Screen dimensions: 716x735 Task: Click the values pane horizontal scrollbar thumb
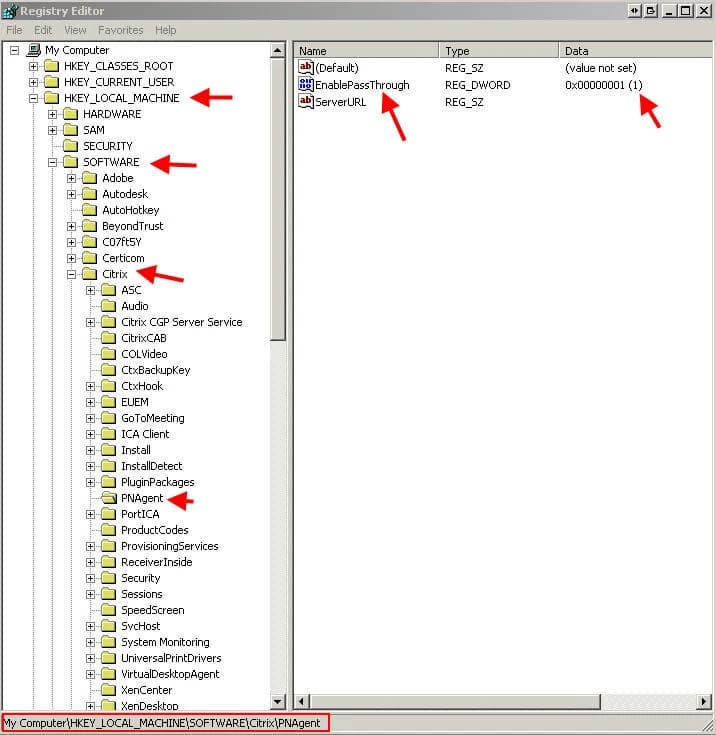pos(454,702)
